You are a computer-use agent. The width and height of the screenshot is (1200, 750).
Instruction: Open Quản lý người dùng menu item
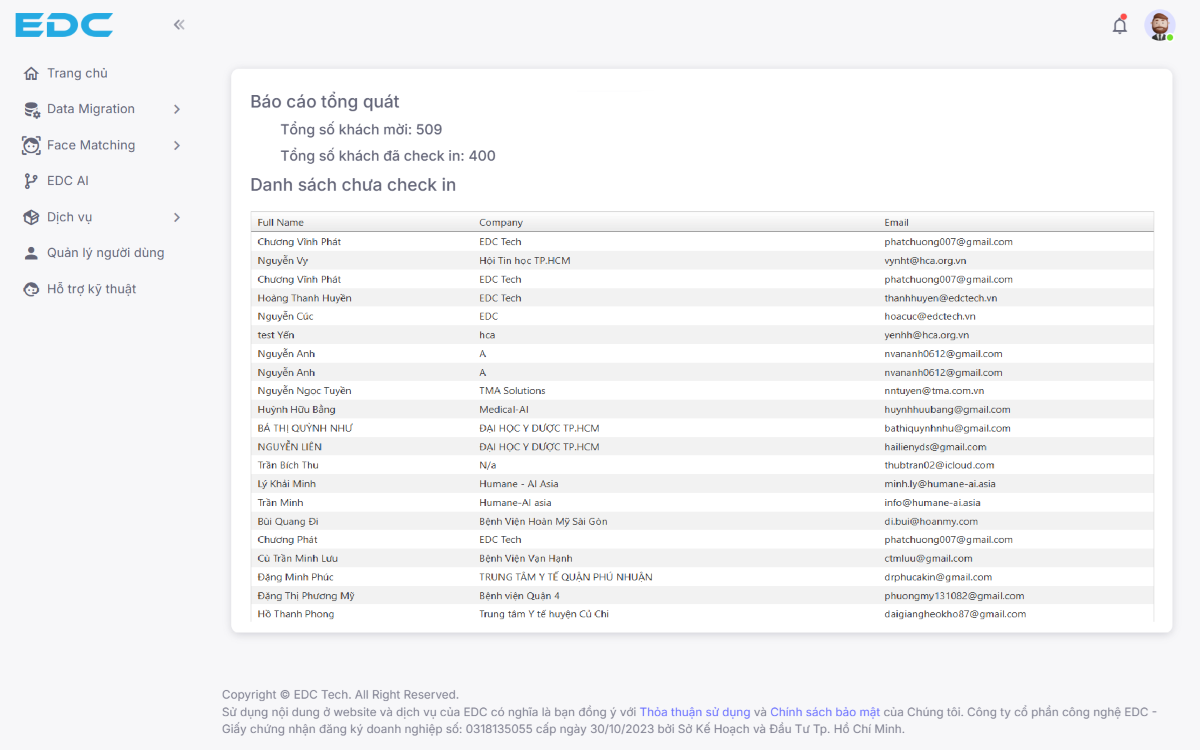click(105, 253)
